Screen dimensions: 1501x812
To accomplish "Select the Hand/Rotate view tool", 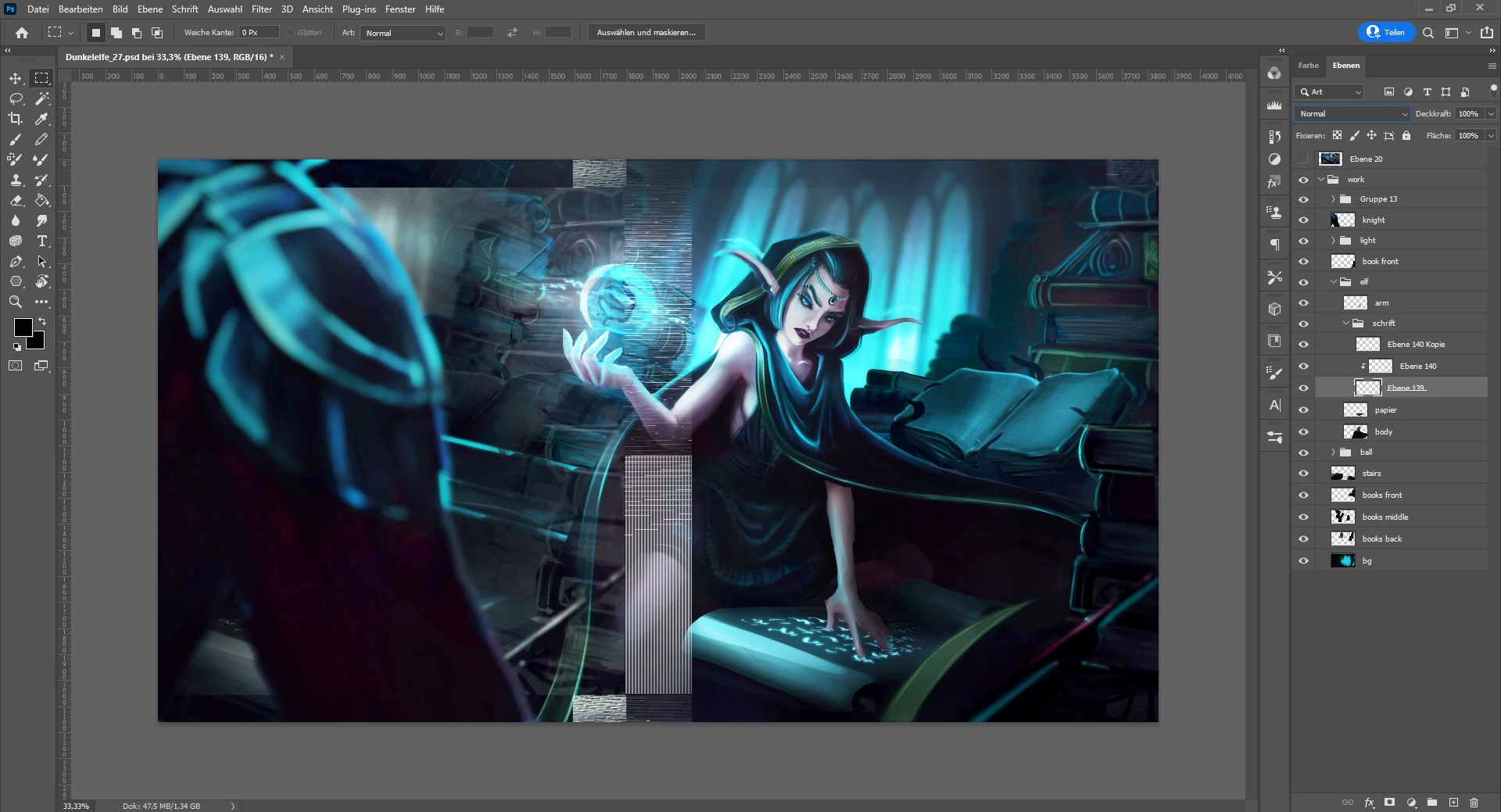I will [x=41, y=281].
